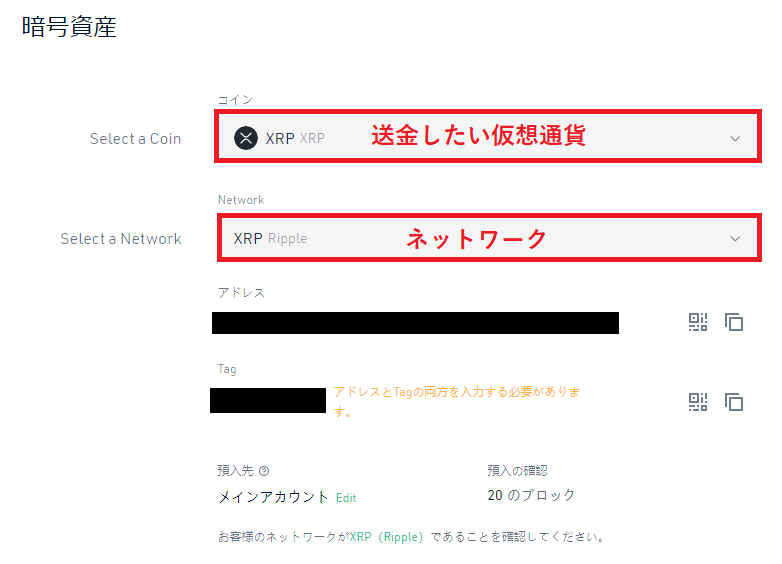Click the XRP coin logo icon
The height and width of the screenshot is (564, 782).
point(246,138)
